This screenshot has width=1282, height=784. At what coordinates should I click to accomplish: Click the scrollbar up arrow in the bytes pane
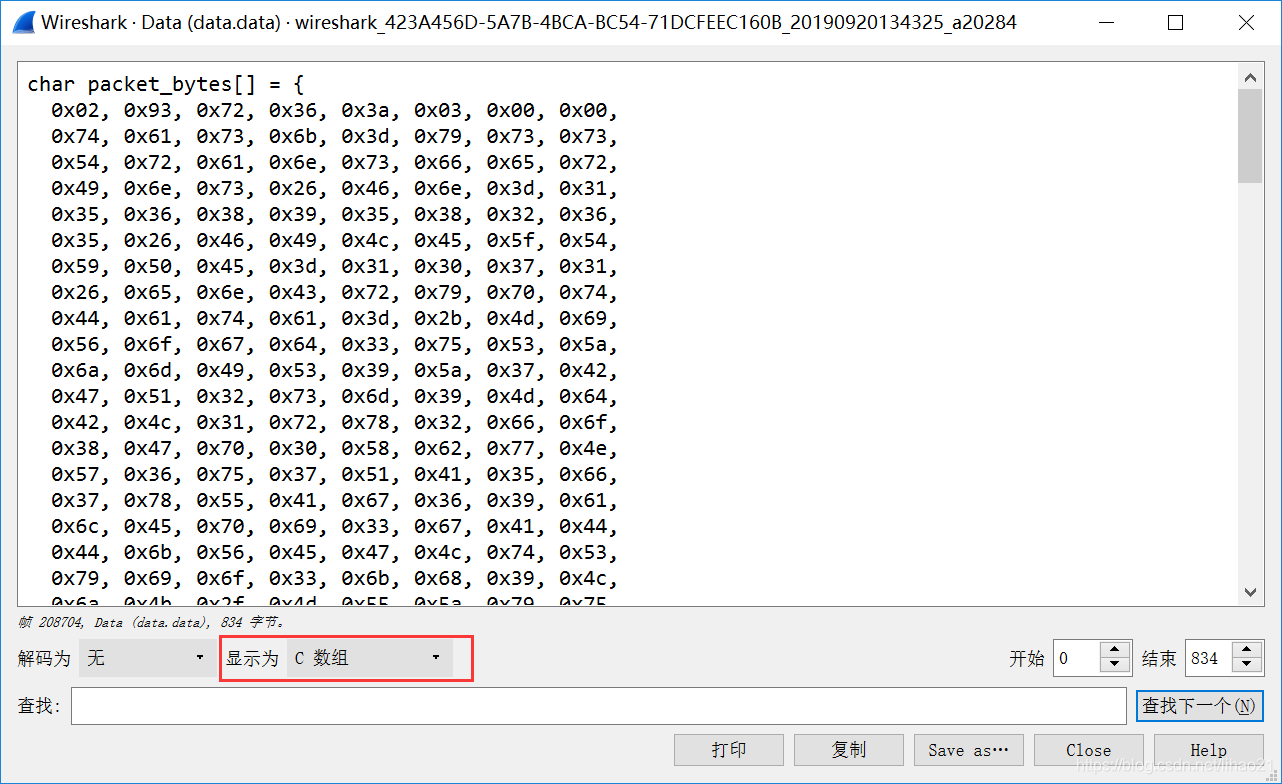[x=1250, y=76]
